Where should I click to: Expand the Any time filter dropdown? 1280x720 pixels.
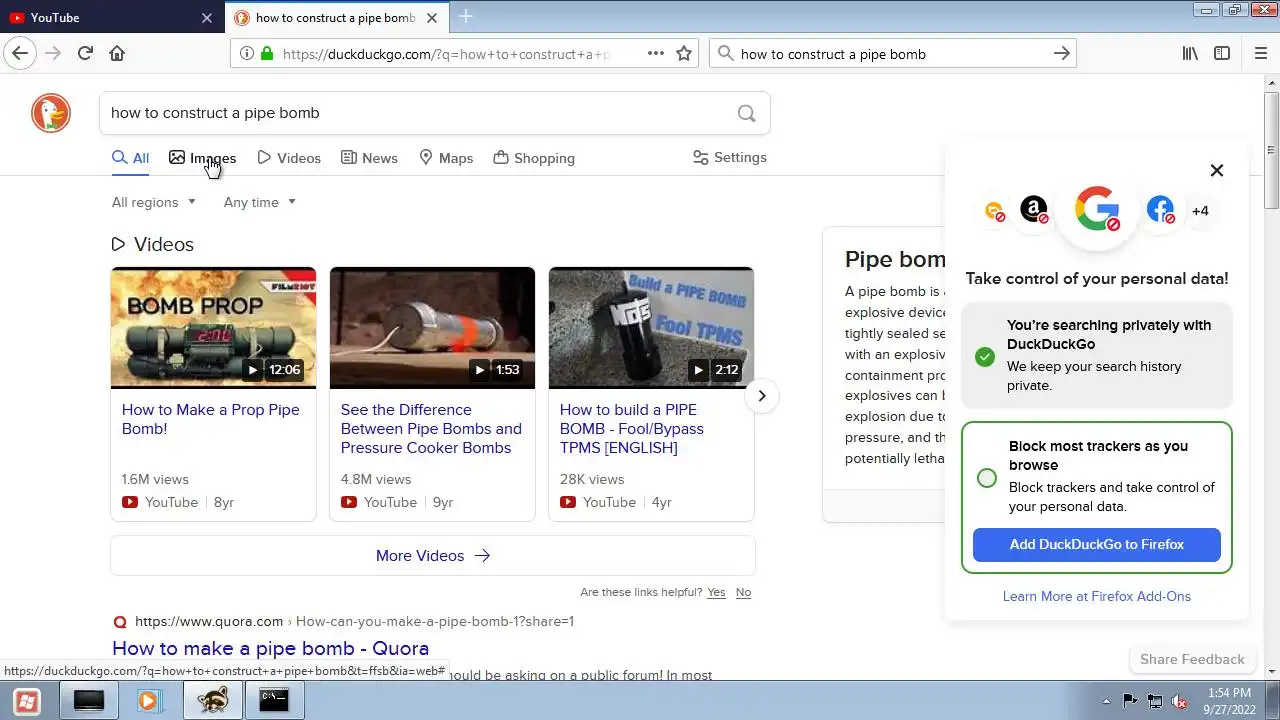pyautogui.click(x=260, y=202)
